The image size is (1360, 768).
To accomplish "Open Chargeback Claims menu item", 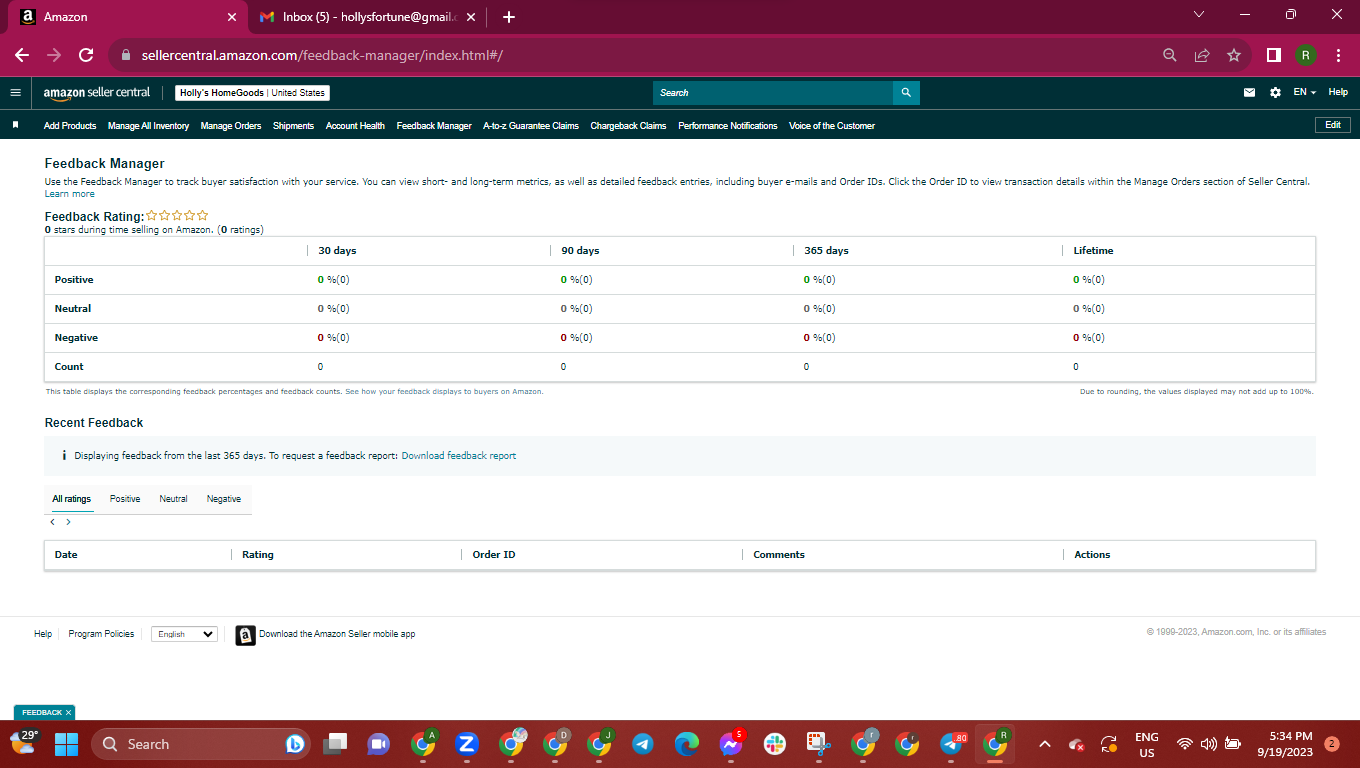I will [x=628, y=126].
